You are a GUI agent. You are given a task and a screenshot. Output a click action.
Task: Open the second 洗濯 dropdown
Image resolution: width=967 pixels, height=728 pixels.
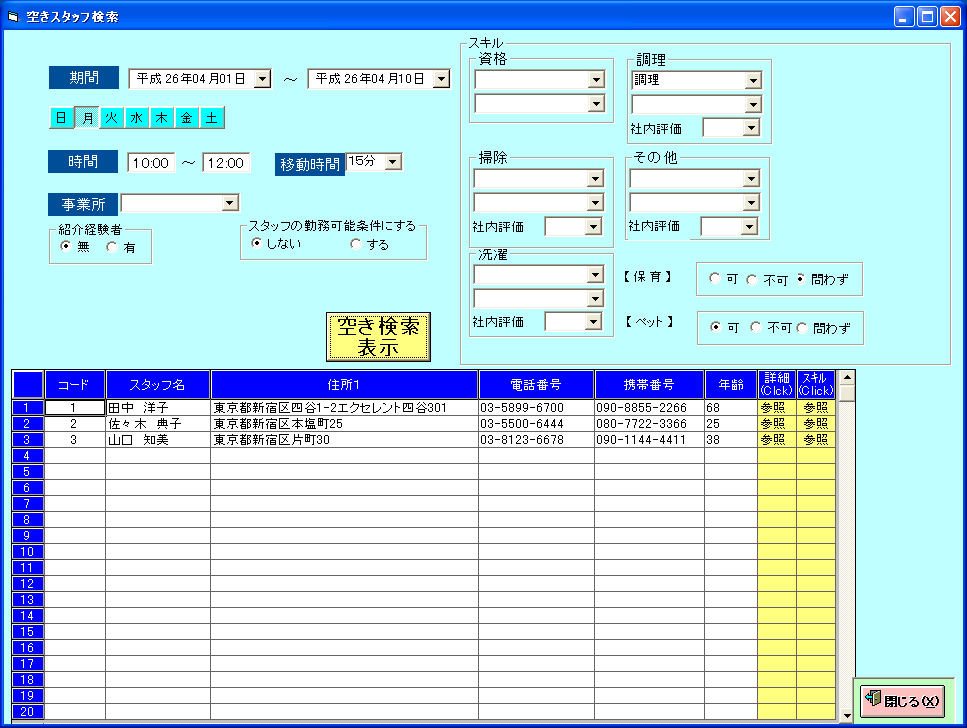[x=595, y=299]
